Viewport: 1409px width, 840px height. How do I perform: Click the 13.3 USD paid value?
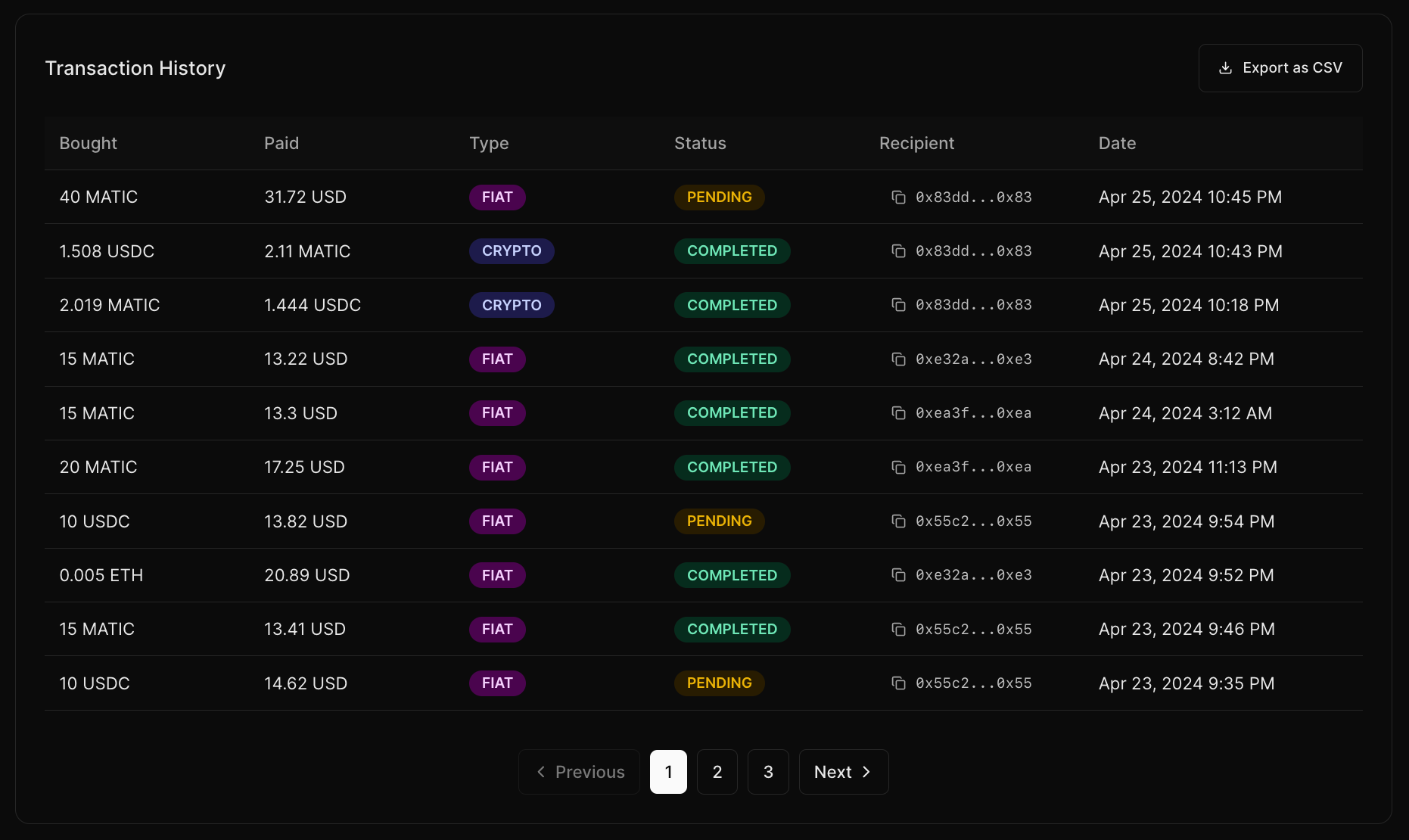(x=300, y=413)
